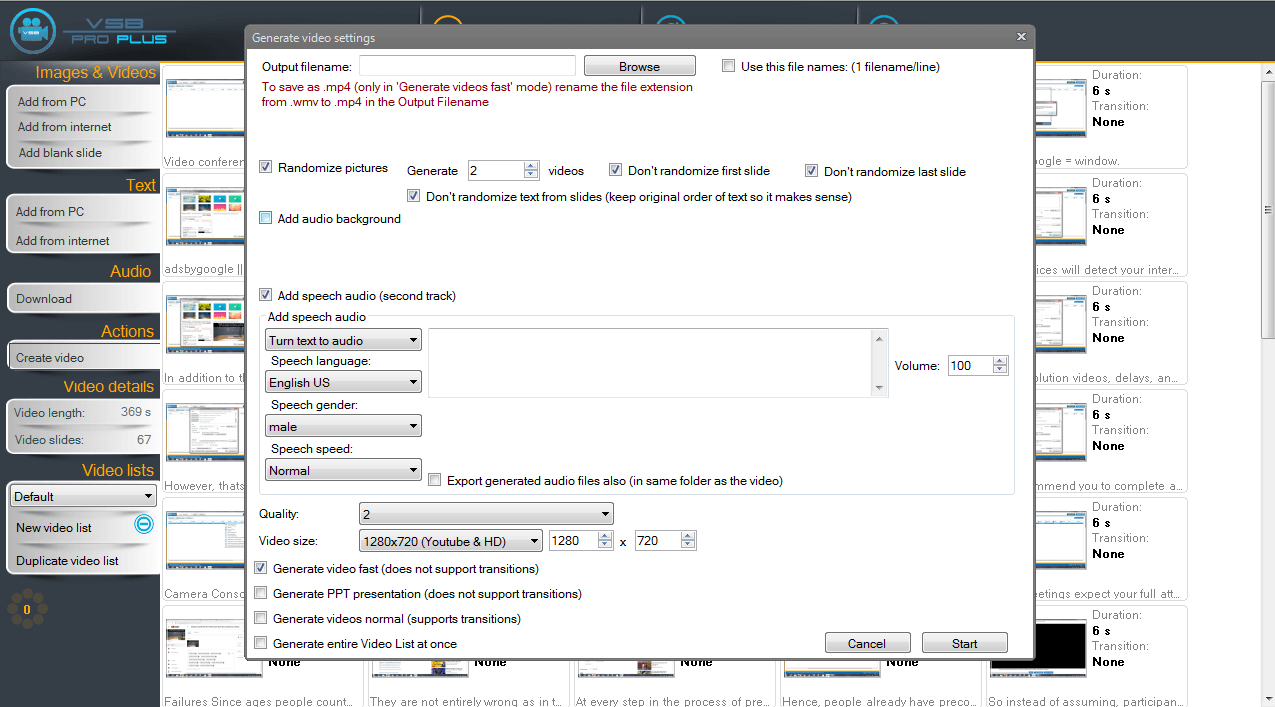Close the Generate video settings dialog
The width and height of the screenshot is (1275, 707).
1021,37
